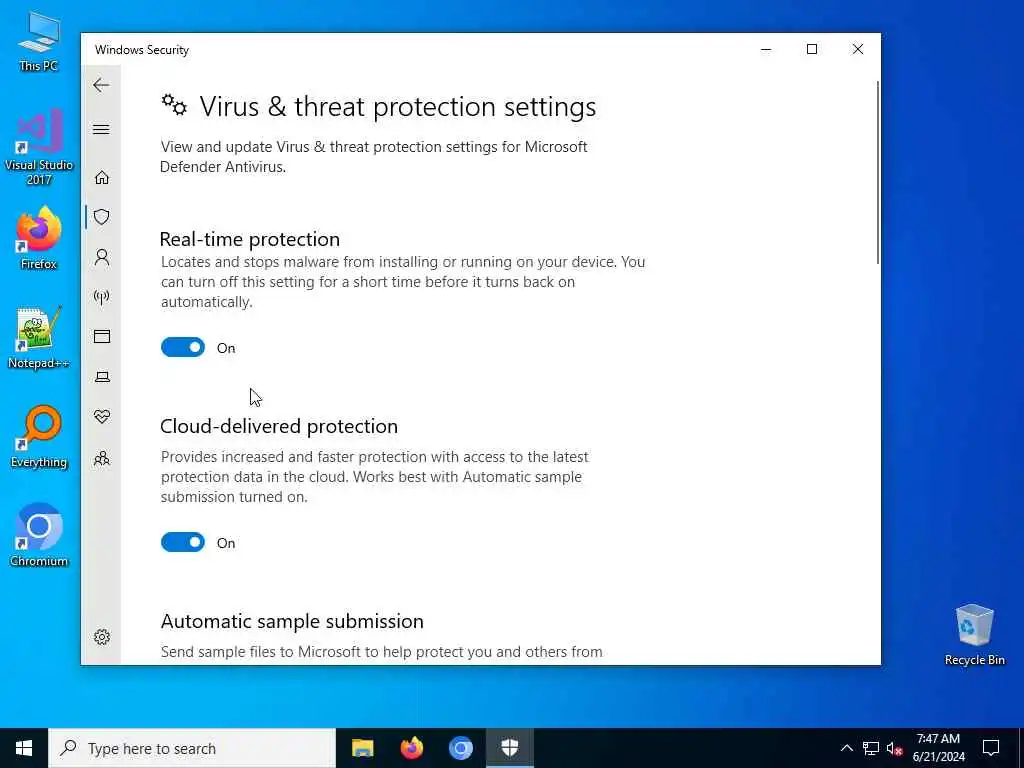Show hidden system tray icons
The height and width of the screenshot is (768, 1024).
tap(846, 748)
